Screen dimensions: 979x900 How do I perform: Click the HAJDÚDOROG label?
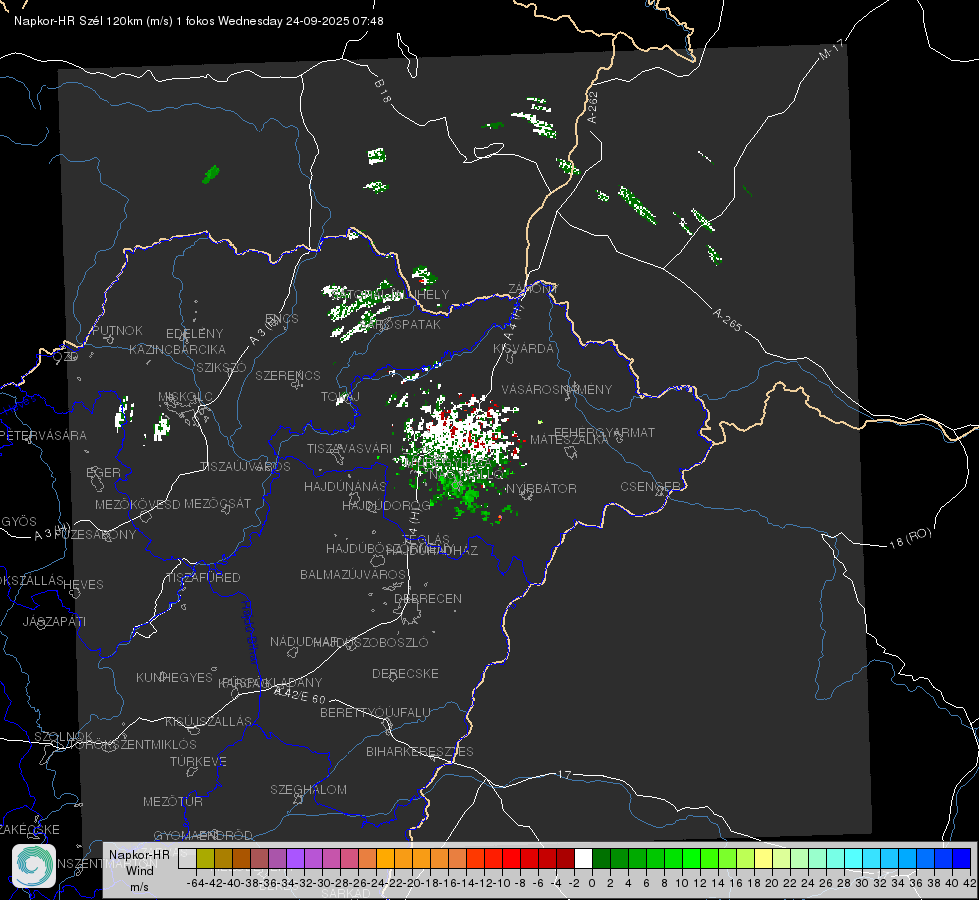point(386,505)
